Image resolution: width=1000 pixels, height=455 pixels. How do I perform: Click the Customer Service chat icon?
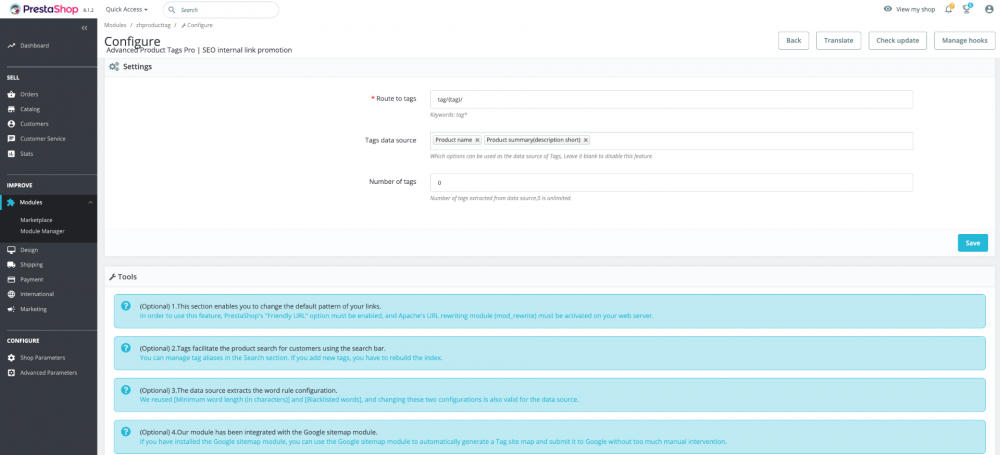tap(11, 138)
